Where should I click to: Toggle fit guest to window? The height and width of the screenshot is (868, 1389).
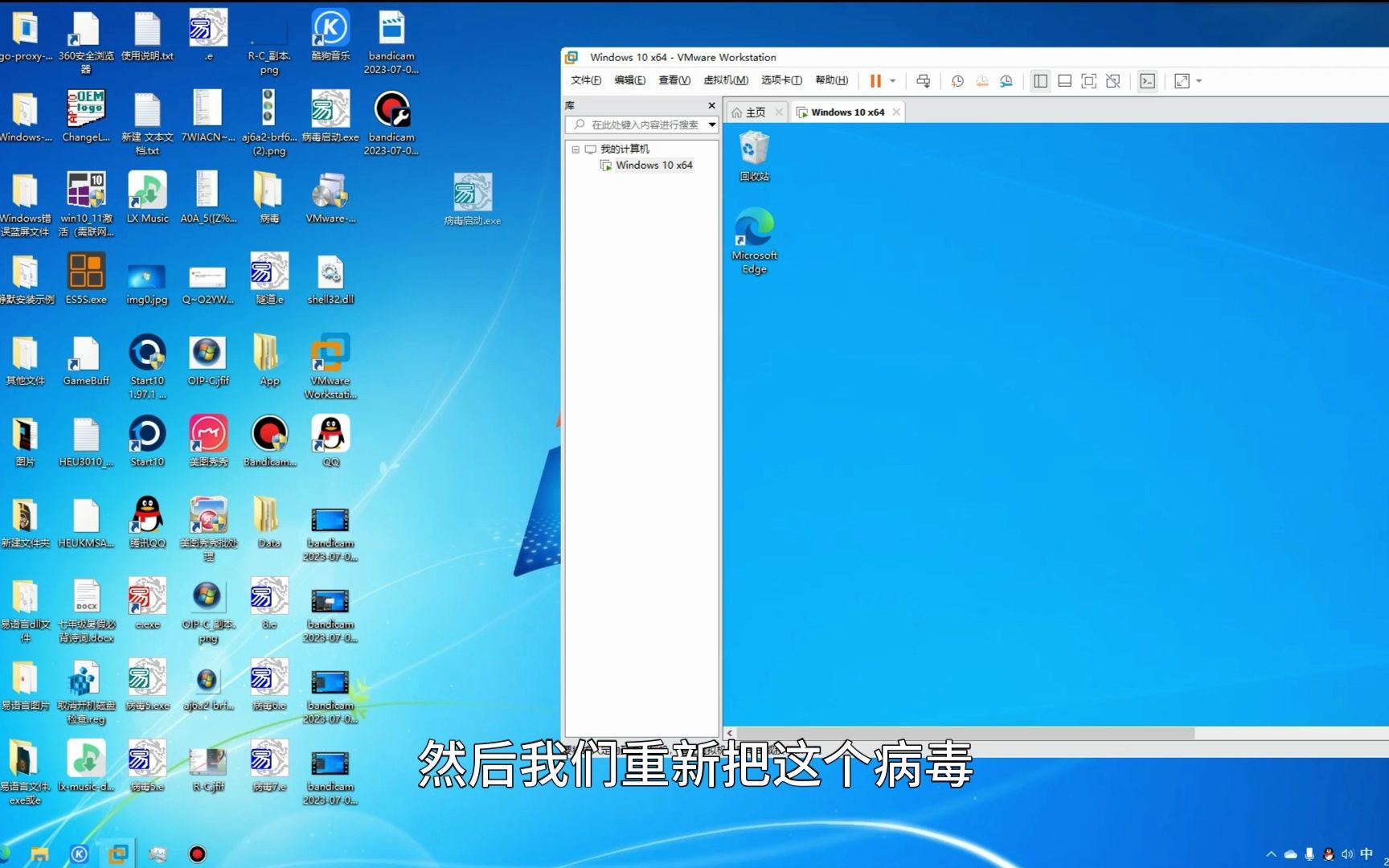coord(1182,80)
